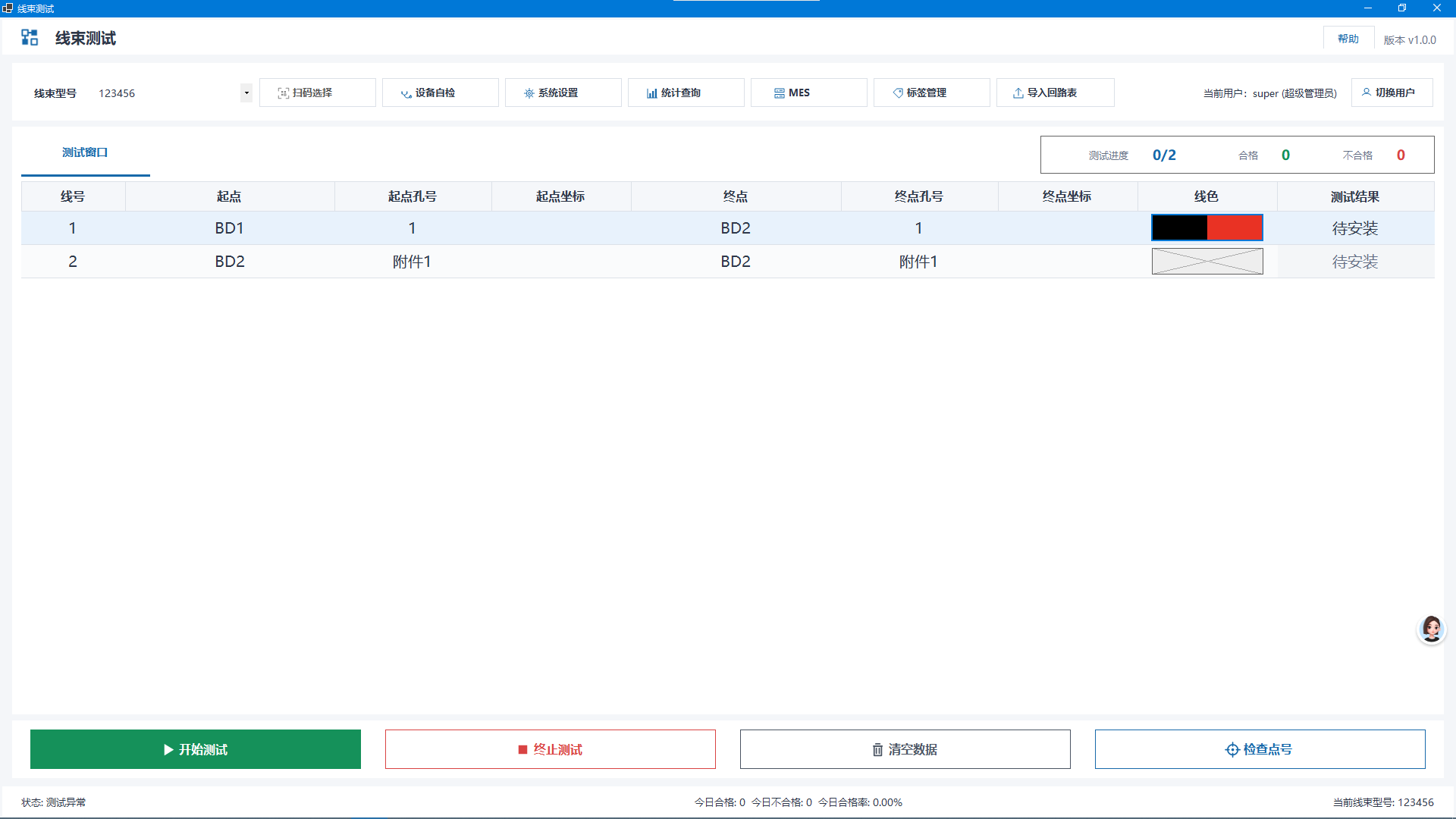This screenshot has height=819, width=1456.
Task: Stop testing with 终止测试 button
Action: pos(551,749)
